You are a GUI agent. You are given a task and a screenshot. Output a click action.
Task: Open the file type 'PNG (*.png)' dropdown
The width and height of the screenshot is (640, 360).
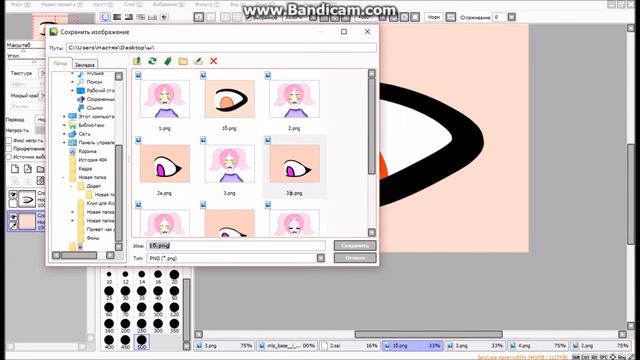(x=321, y=258)
